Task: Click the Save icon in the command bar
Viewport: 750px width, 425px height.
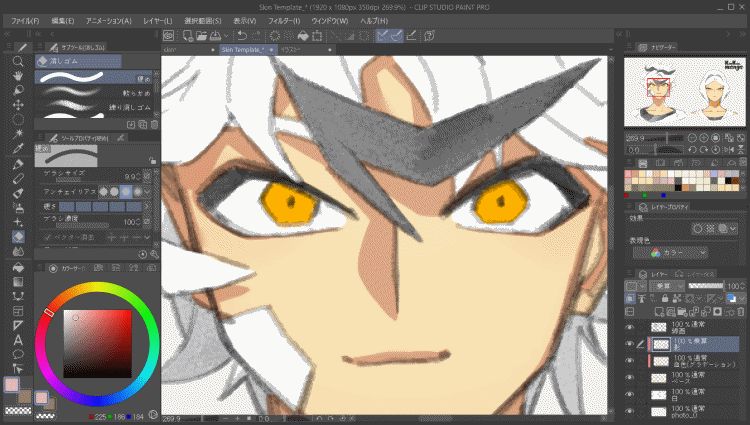Action: pyautogui.click(x=215, y=36)
